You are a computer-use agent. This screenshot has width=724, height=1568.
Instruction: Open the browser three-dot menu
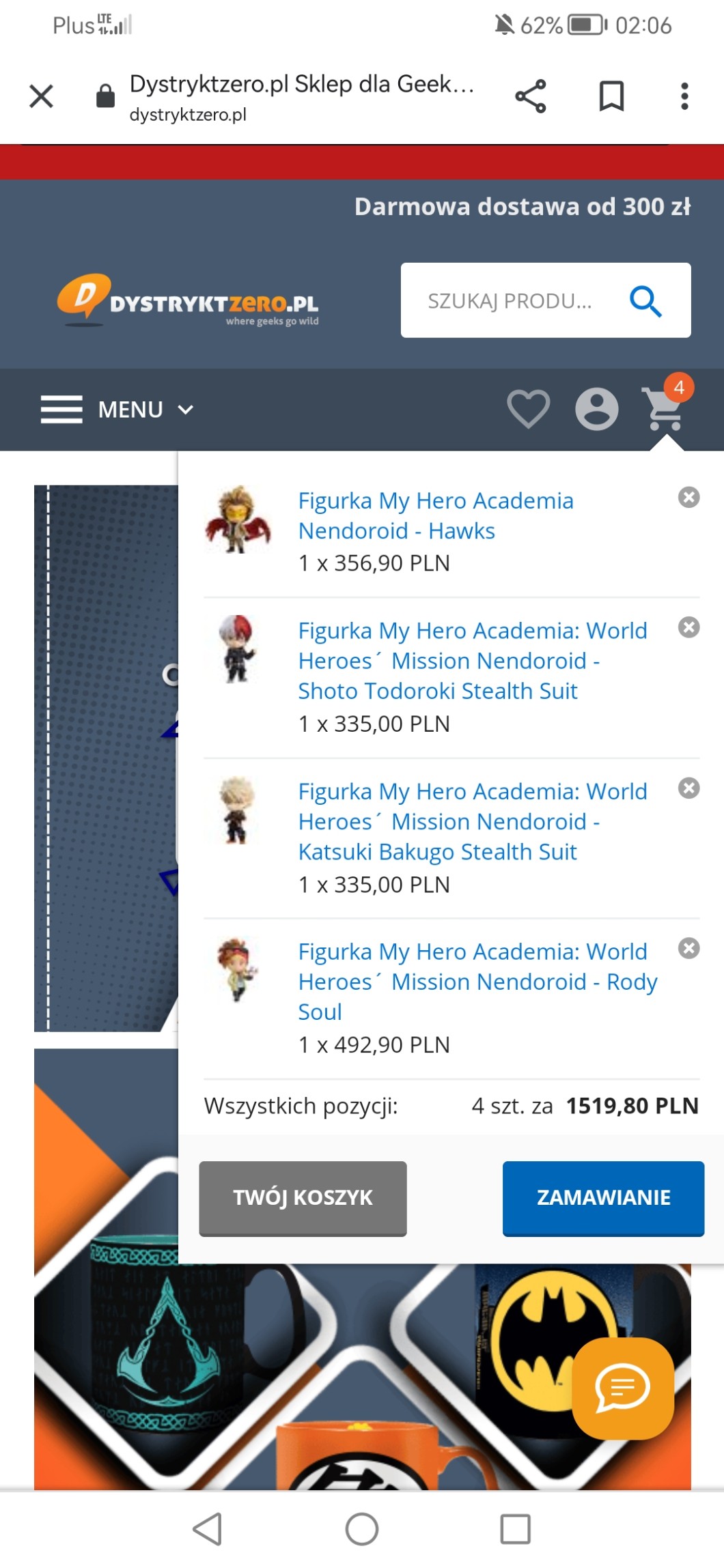(684, 96)
